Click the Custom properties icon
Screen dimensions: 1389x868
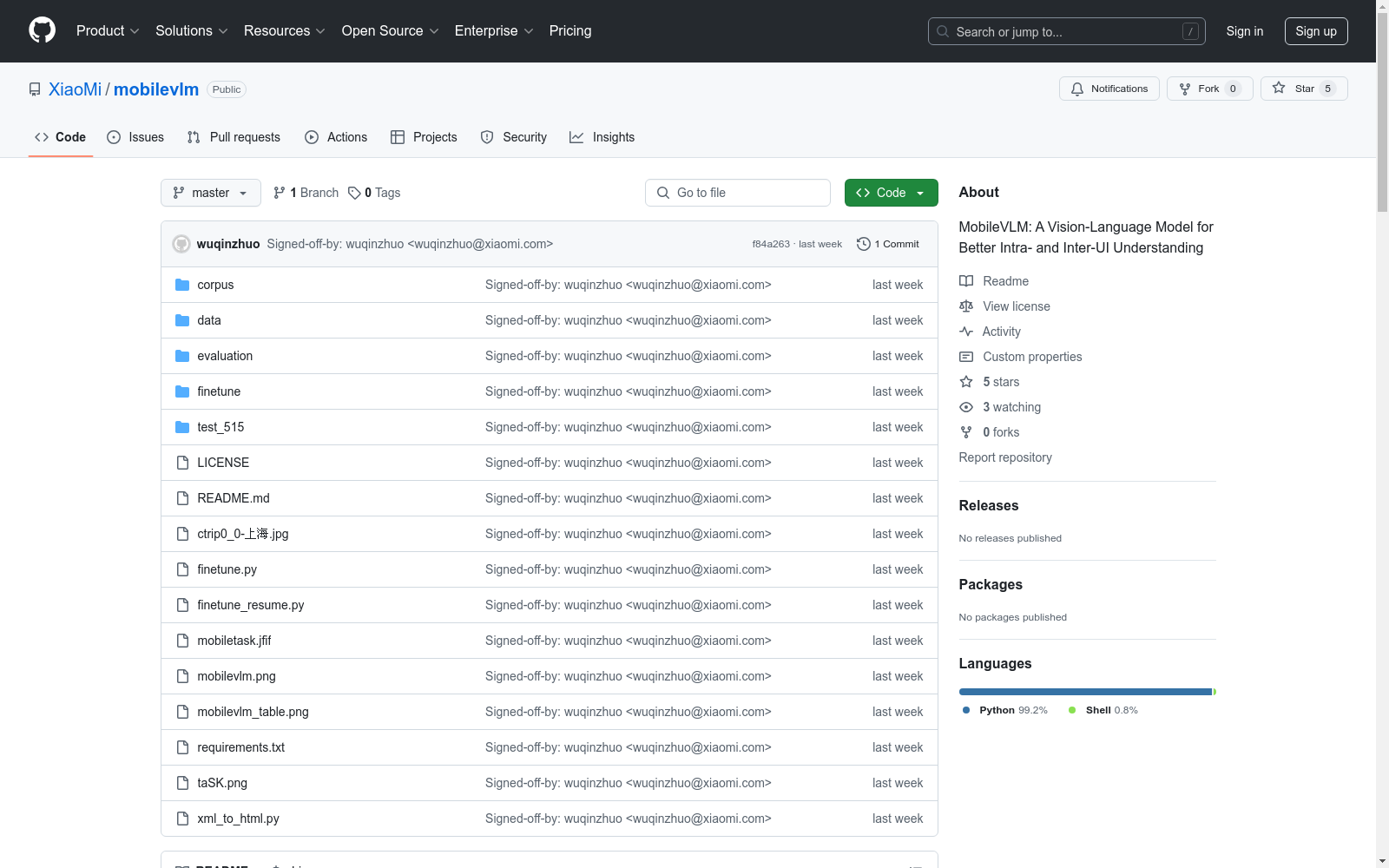[x=966, y=357]
